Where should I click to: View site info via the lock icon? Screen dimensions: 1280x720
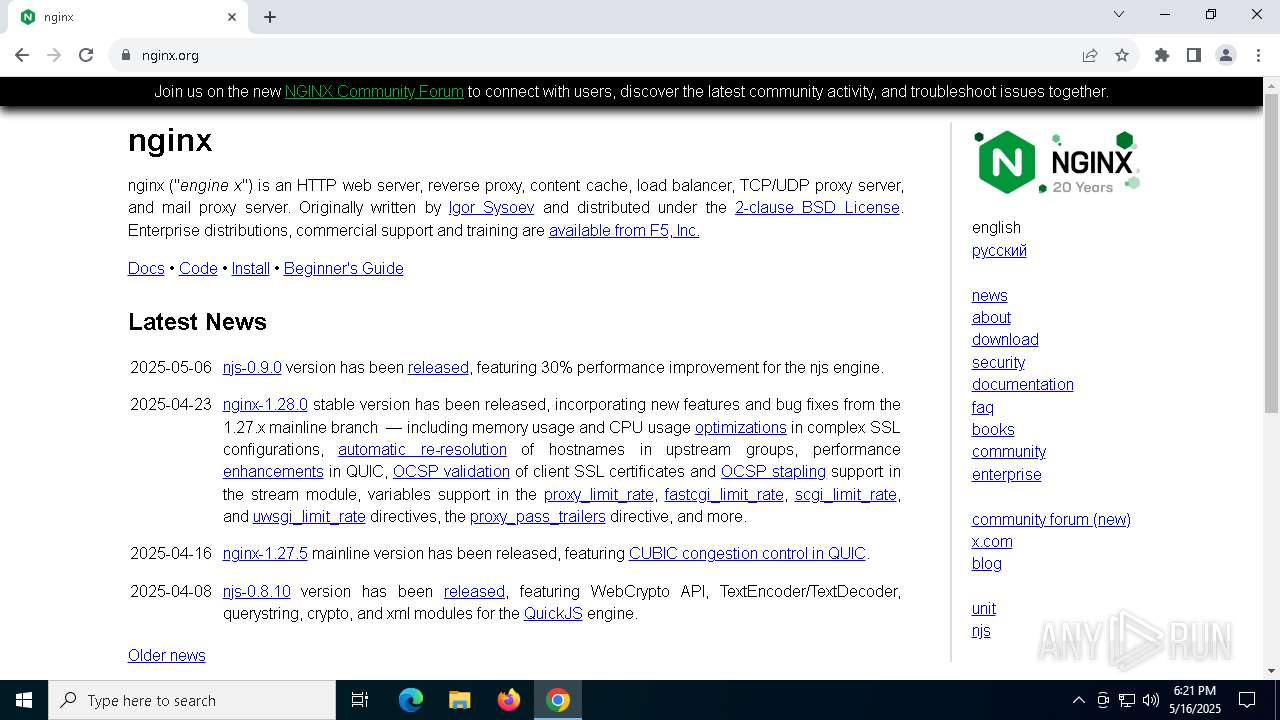(126, 55)
